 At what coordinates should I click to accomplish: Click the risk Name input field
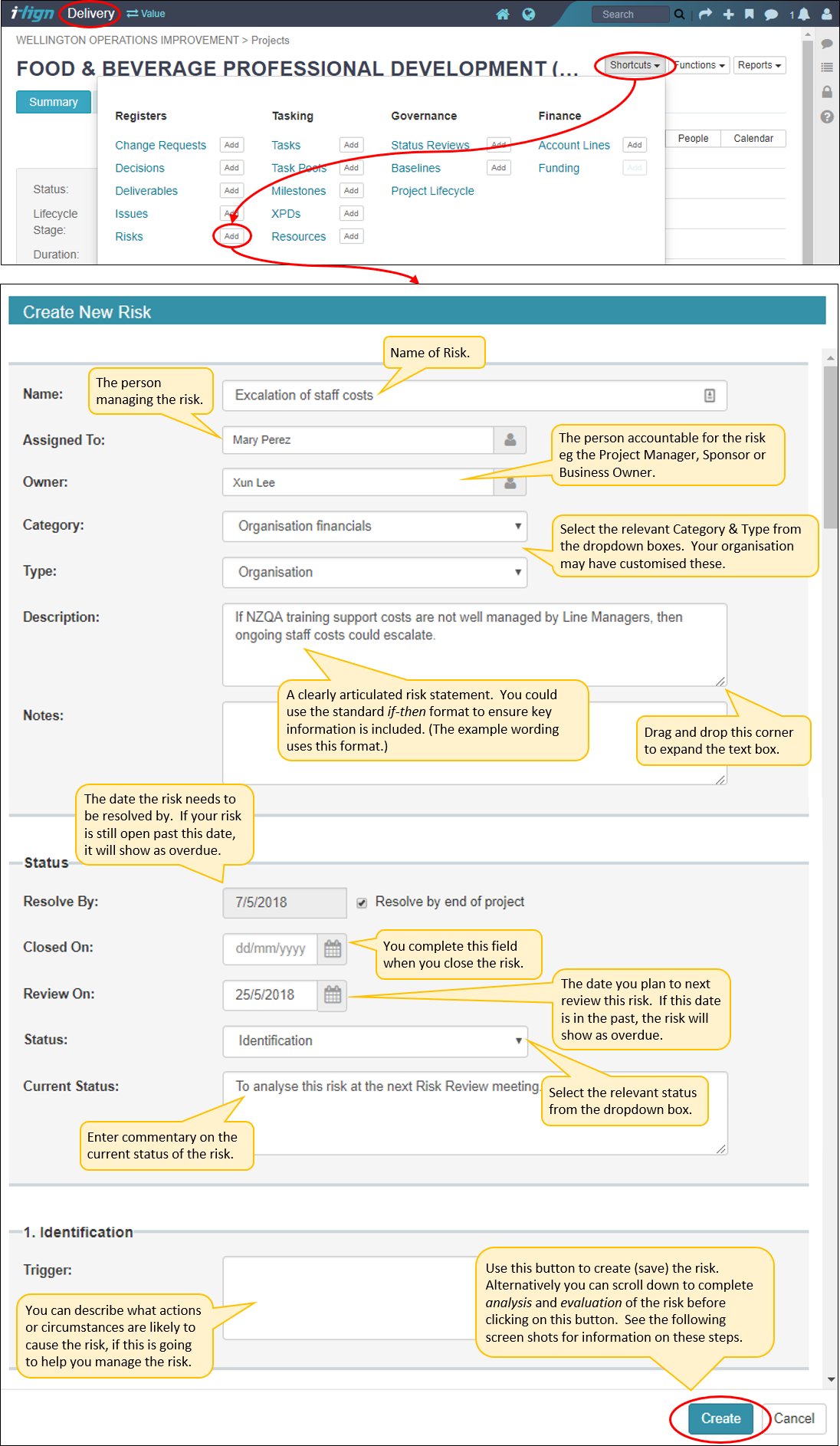(474, 396)
